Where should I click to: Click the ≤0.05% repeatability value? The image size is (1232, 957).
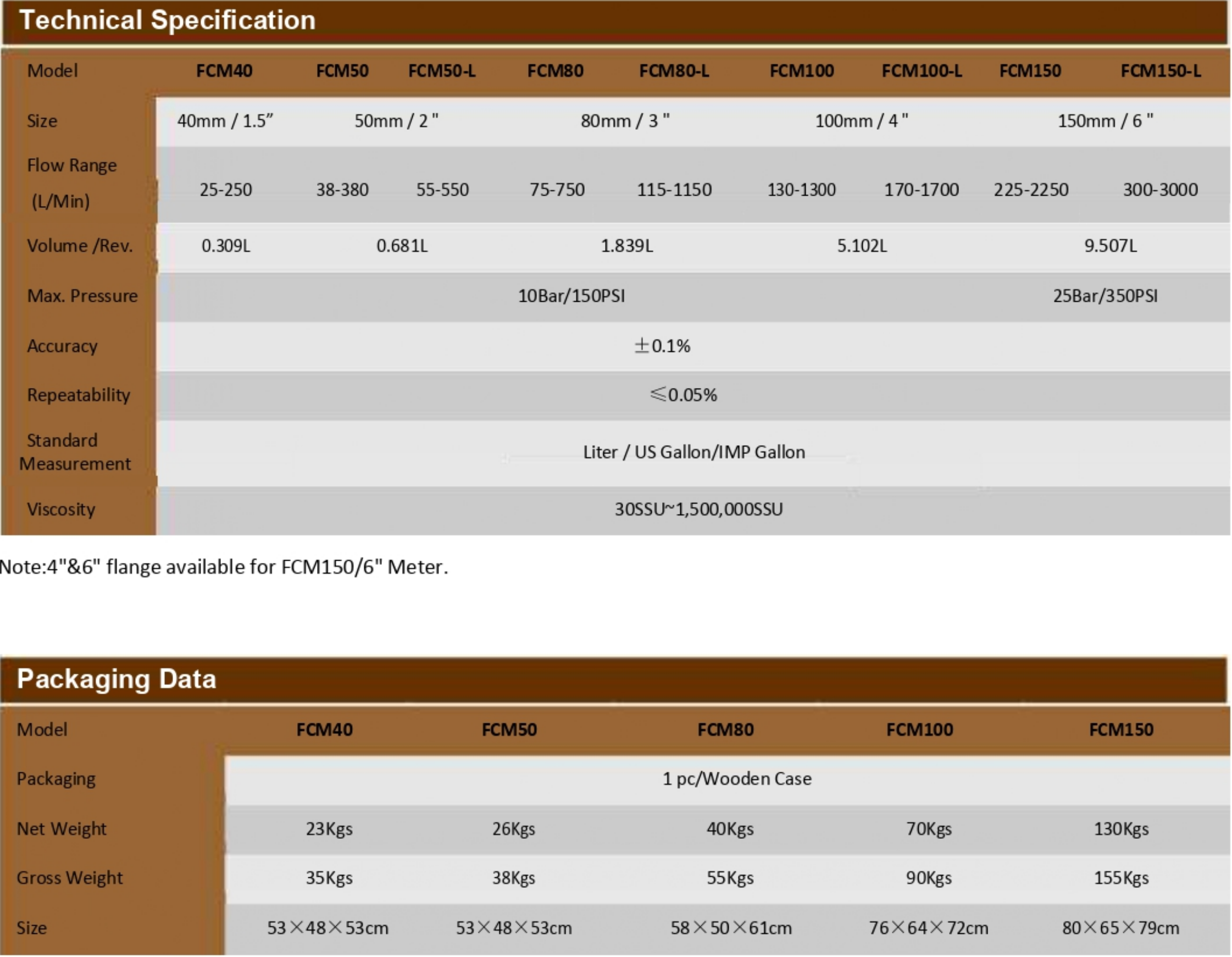click(683, 395)
